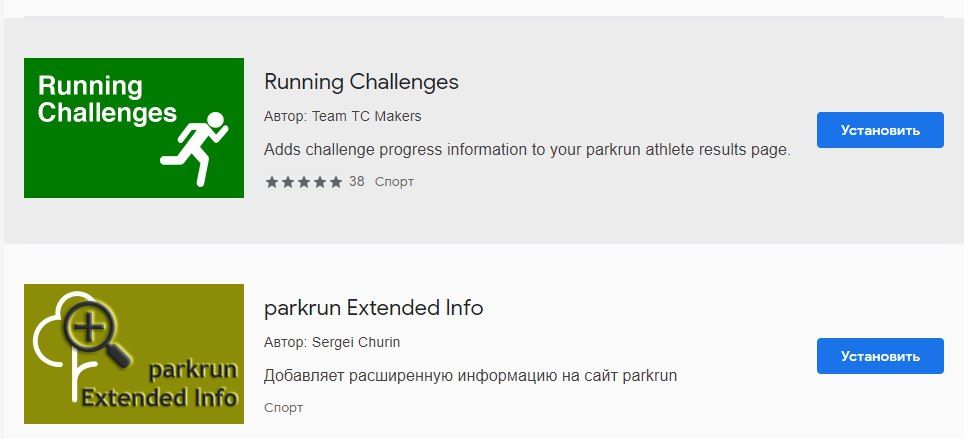Image resolution: width=980 pixels, height=439 pixels.
Task: Open the green Running Challenges thumbnail
Action: 134,128
